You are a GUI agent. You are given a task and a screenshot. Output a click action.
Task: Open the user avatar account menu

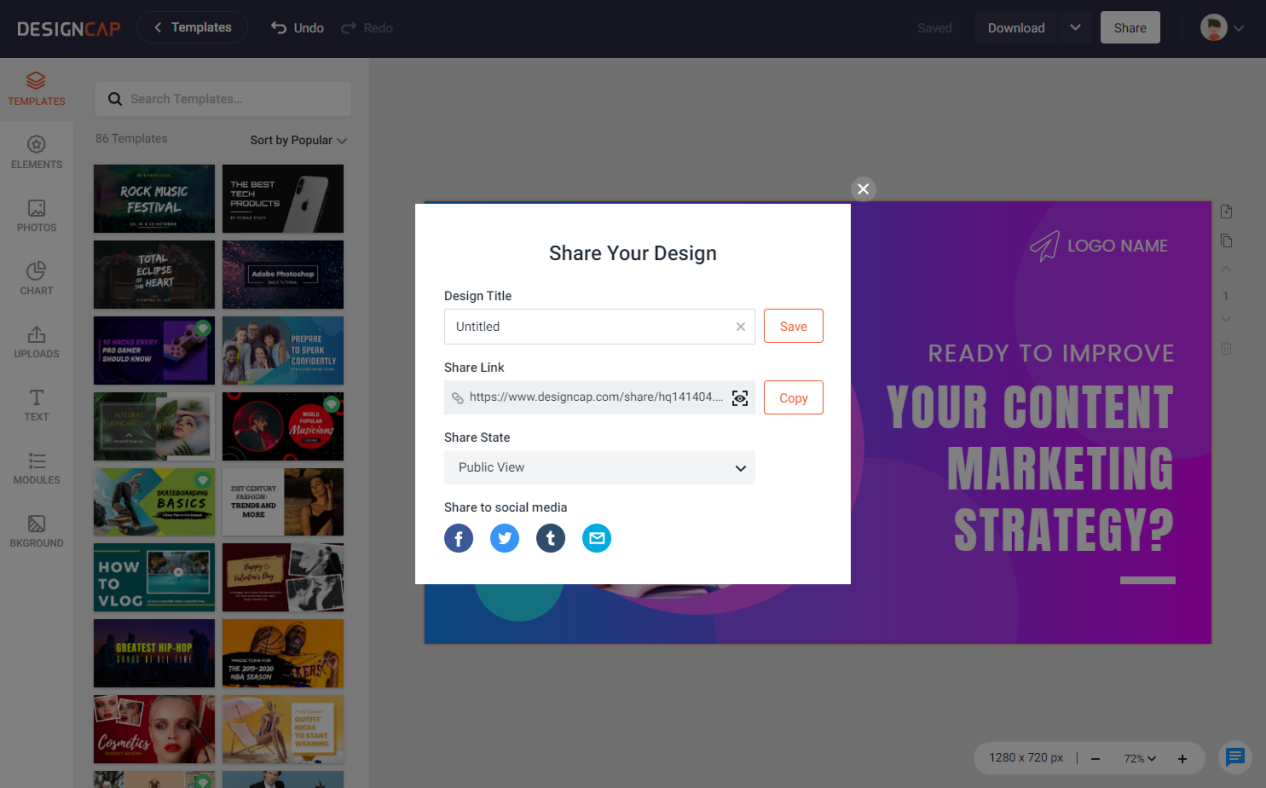coord(1222,28)
